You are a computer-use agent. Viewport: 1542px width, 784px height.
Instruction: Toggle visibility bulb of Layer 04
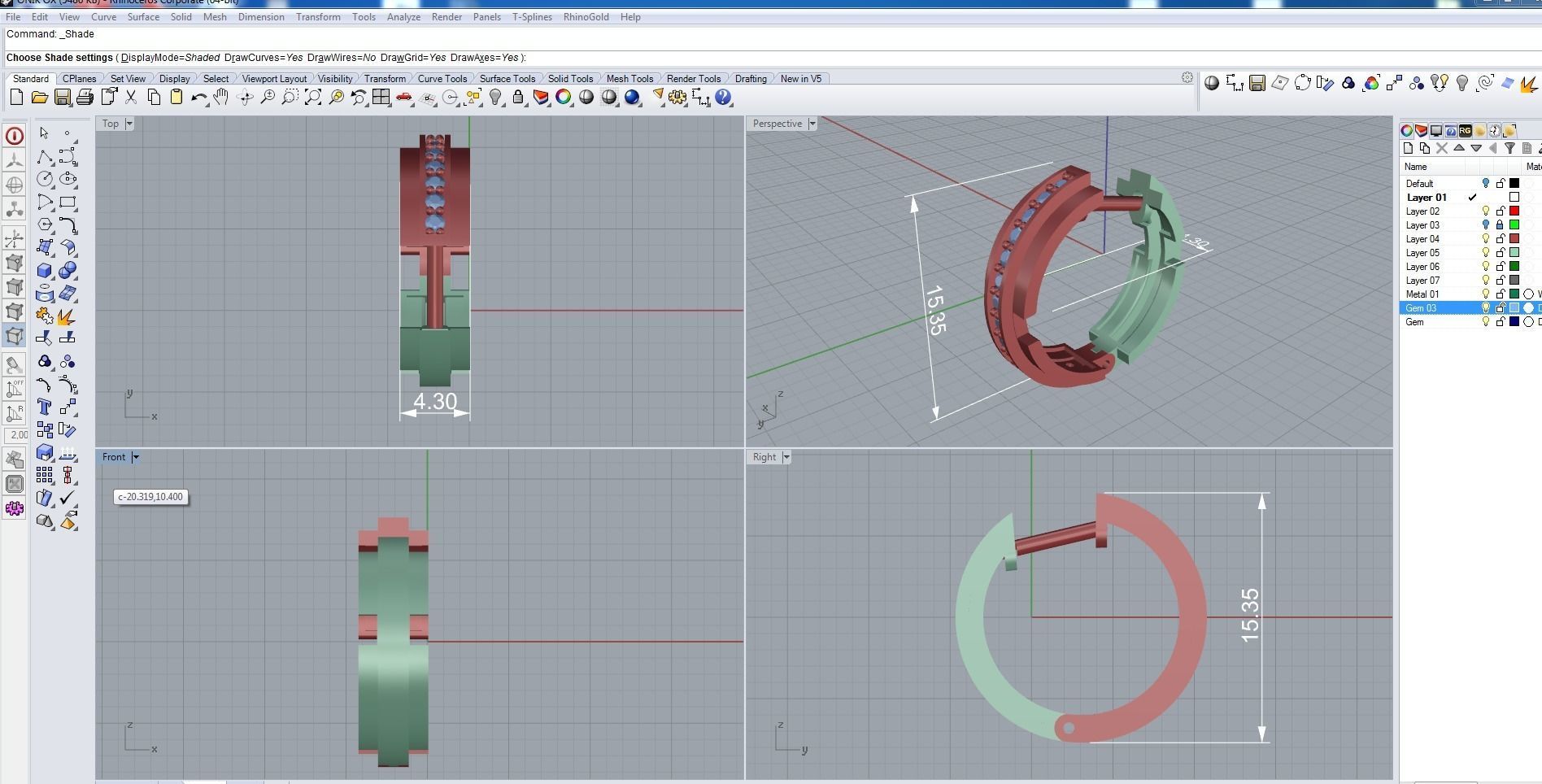point(1486,239)
